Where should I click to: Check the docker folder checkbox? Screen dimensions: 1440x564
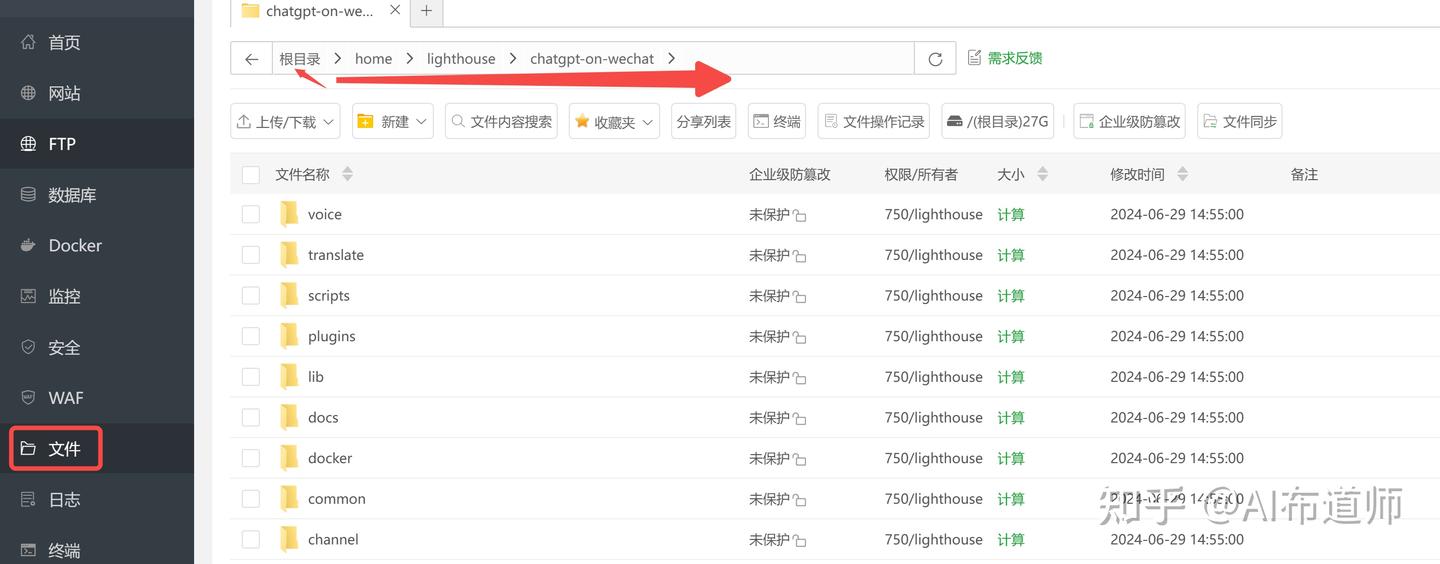[x=251, y=458]
